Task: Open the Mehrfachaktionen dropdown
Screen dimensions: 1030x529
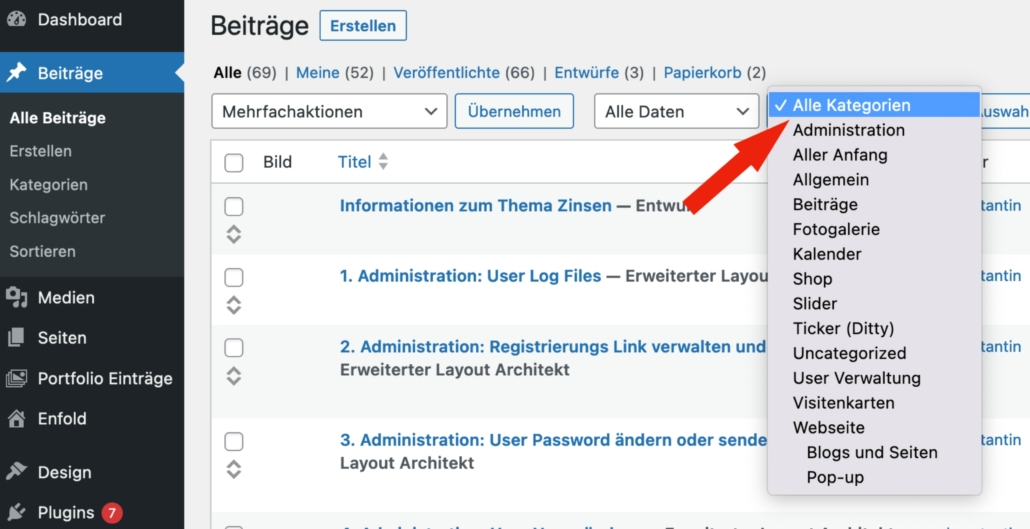Action: click(x=329, y=112)
